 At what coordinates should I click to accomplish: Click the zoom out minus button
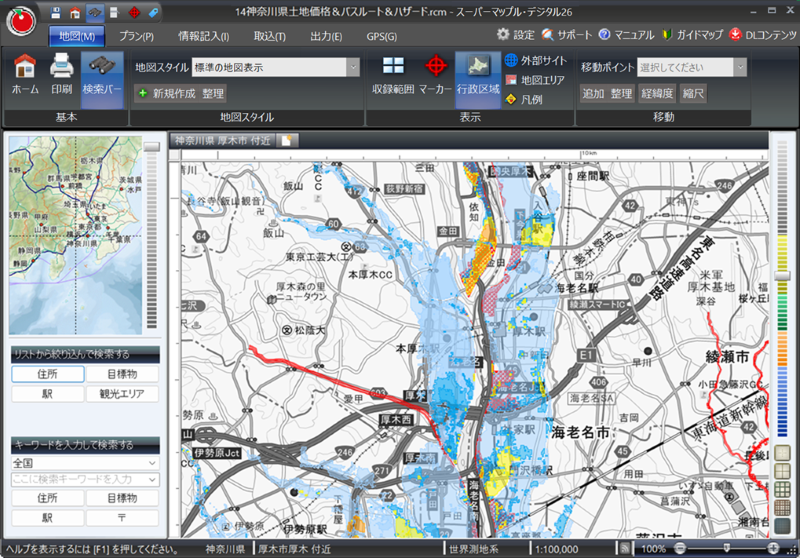click(x=680, y=548)
